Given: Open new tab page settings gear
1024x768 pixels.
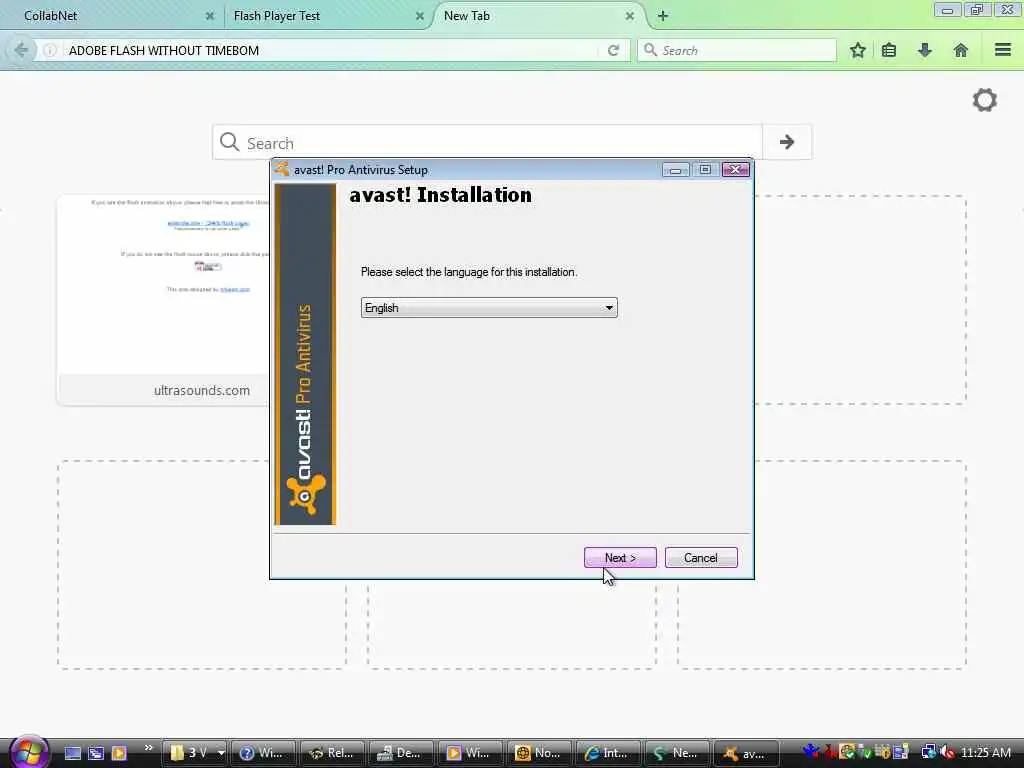Looking at the screenshot, I should pyautogui.click(x=985, y=100).
